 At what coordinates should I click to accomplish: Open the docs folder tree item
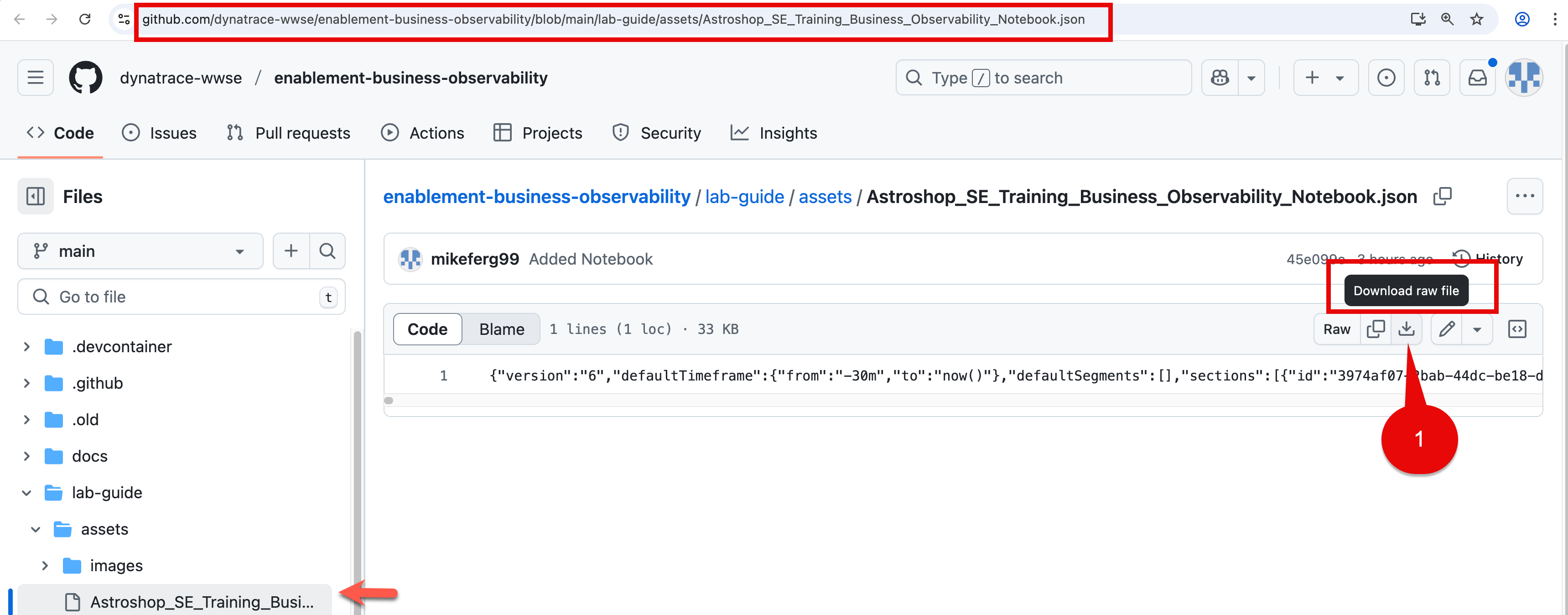tap(89, 456)
